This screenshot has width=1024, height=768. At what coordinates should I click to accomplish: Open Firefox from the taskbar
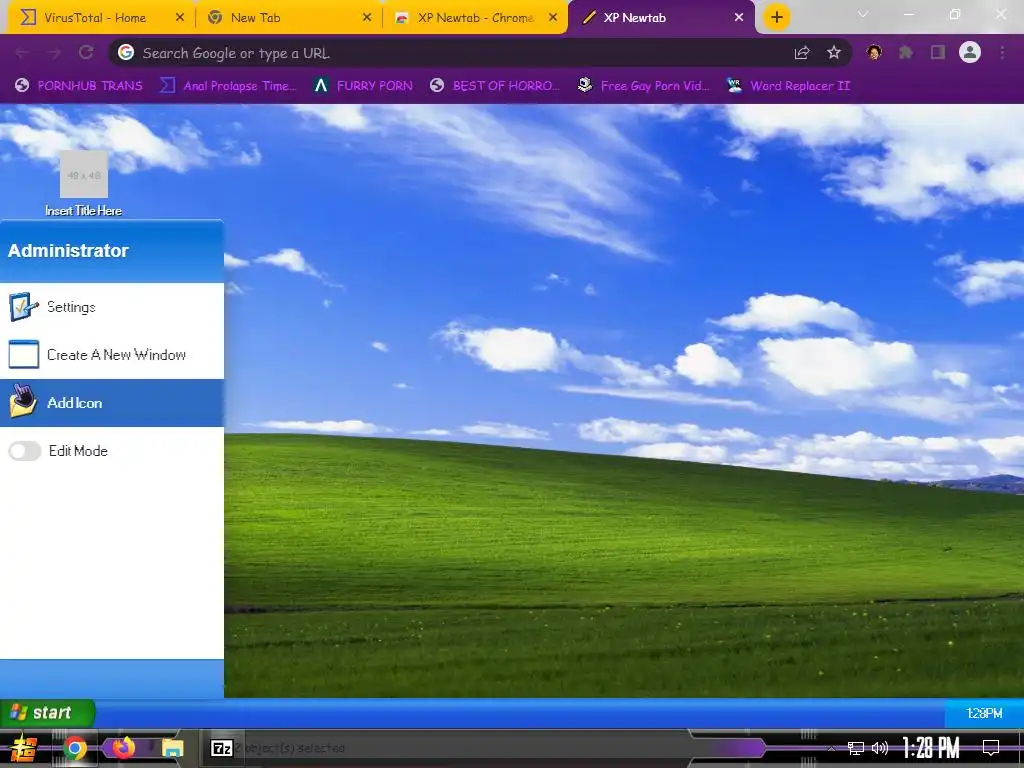point(123,748)
